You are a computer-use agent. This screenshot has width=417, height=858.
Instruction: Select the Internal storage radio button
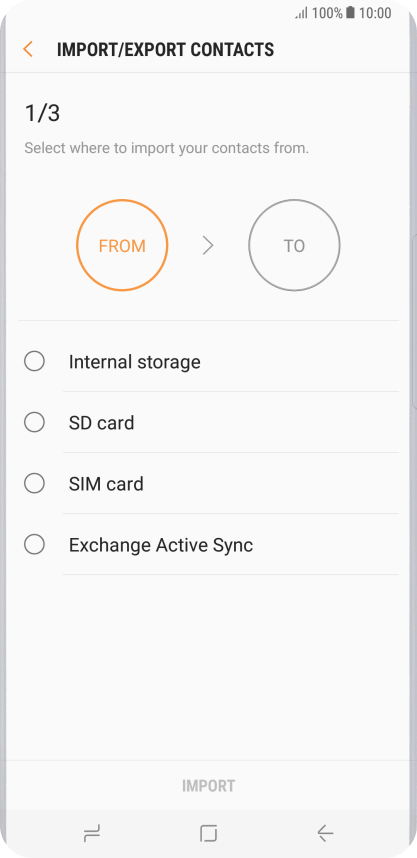pyautogui.click(x=34, y=362)
